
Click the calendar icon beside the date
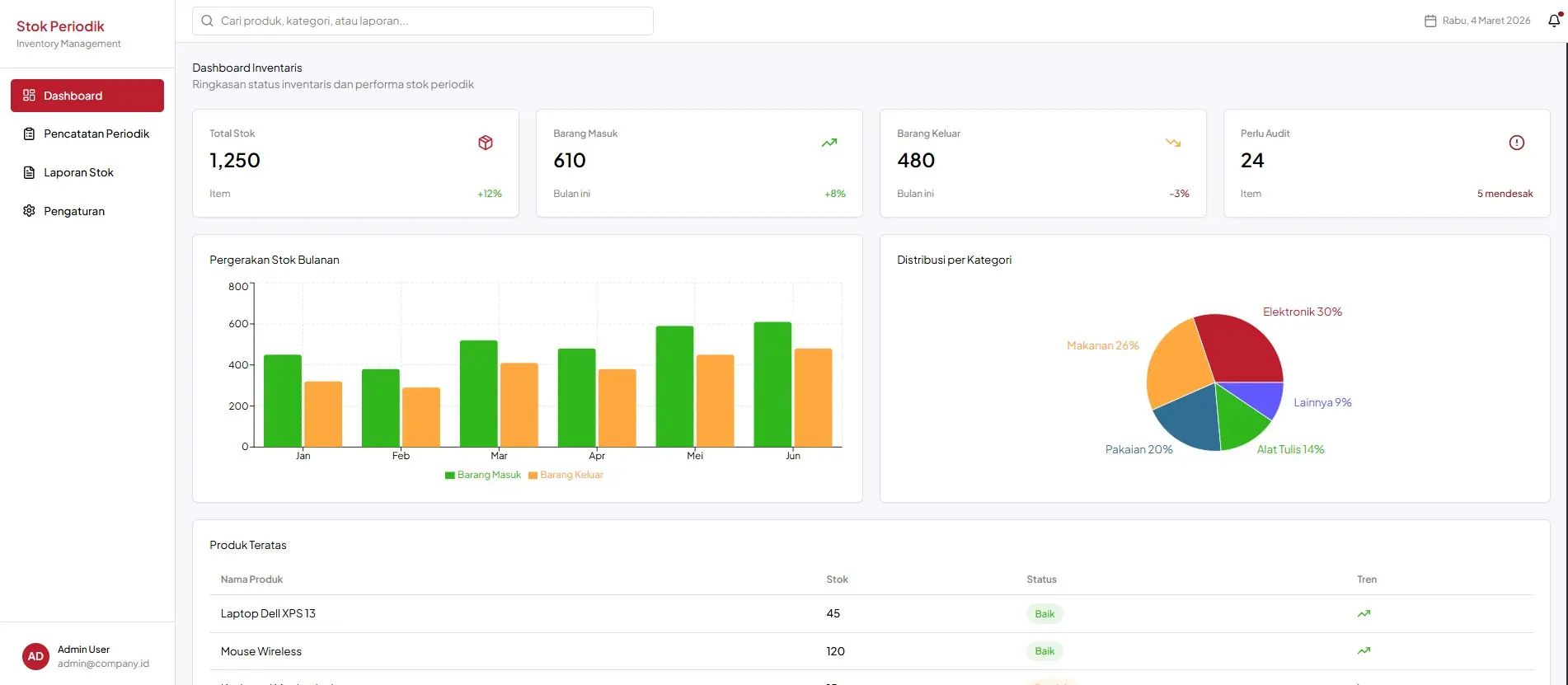(1430, 21)
